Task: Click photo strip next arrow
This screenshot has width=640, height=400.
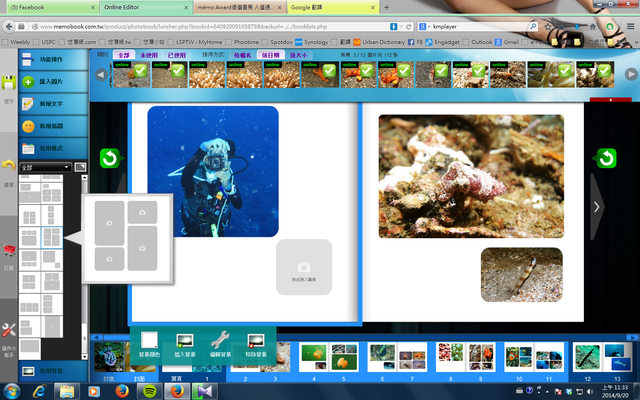Action: pyautogui.click(x=631, y=74)
